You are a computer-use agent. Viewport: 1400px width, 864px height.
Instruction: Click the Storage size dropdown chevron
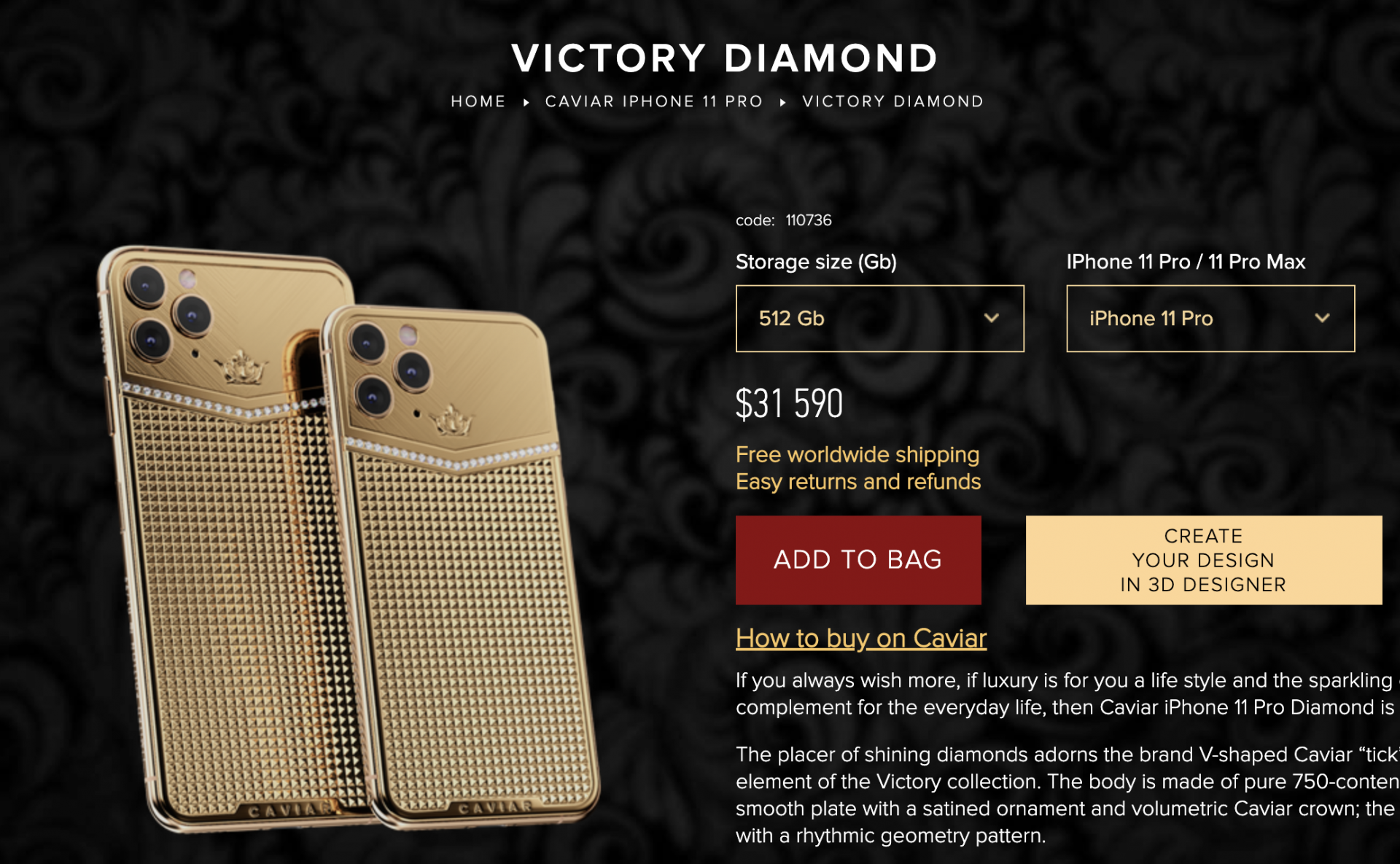tap(991, 318)
